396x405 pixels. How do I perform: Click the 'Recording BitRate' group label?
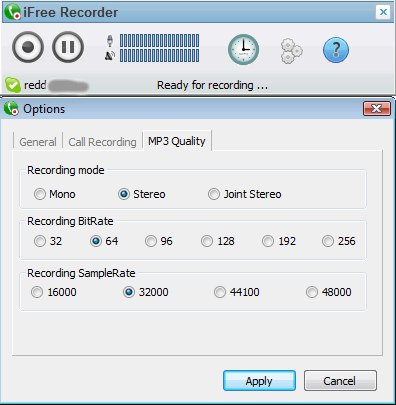pyautogui.click(x=70, y=221)
